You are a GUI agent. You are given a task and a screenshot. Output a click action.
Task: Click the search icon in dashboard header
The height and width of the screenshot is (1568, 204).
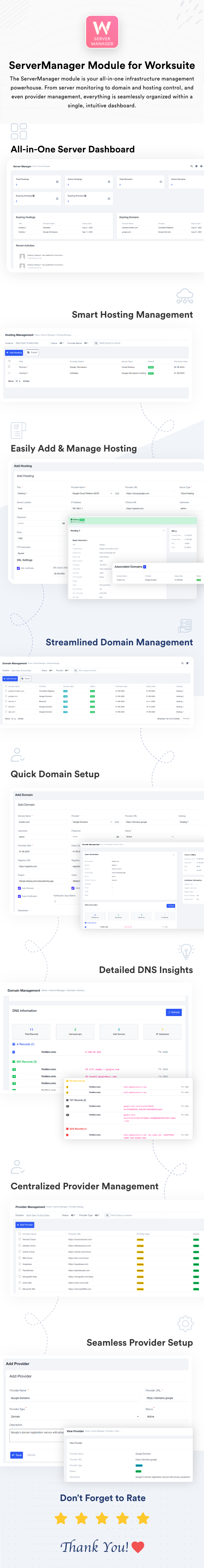click(191, 166)
